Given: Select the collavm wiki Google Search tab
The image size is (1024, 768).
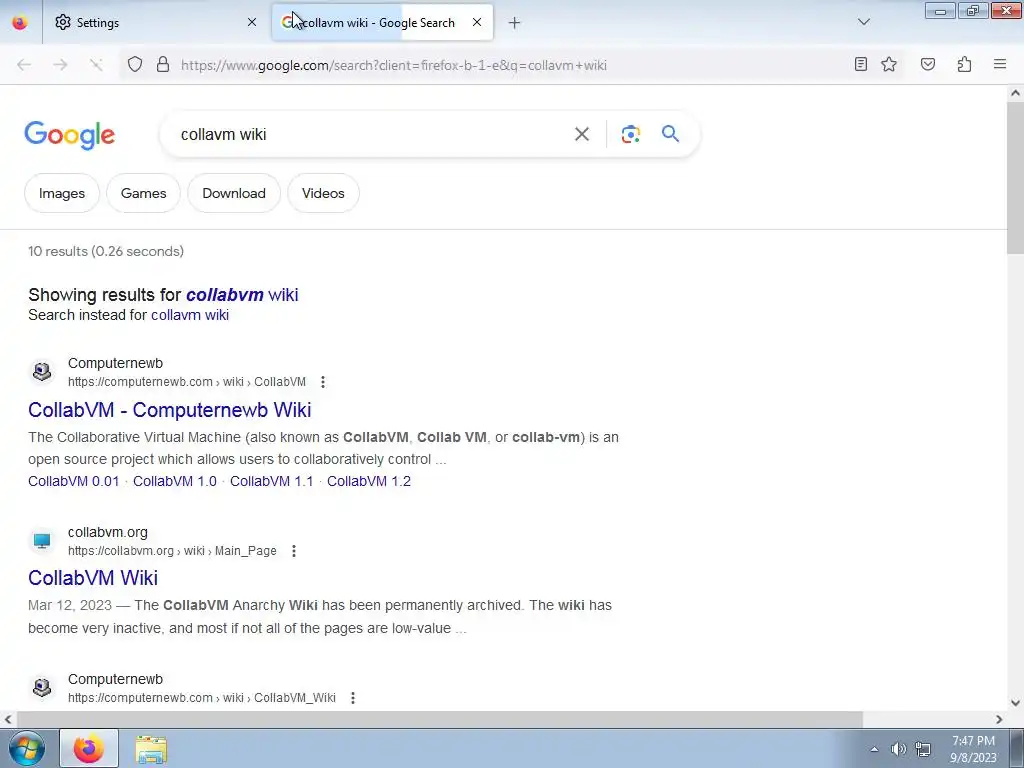Looking at the screenshot, I should [382, 22].
